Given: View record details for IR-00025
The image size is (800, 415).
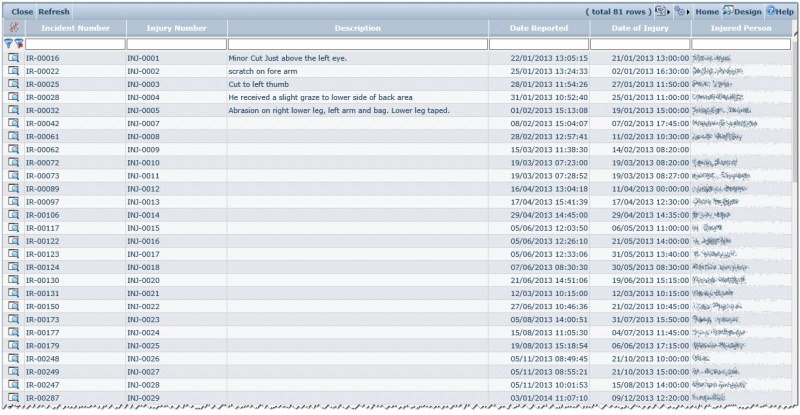Looking at the screenshot, I should pyautogui.click(x=13, y=84).
